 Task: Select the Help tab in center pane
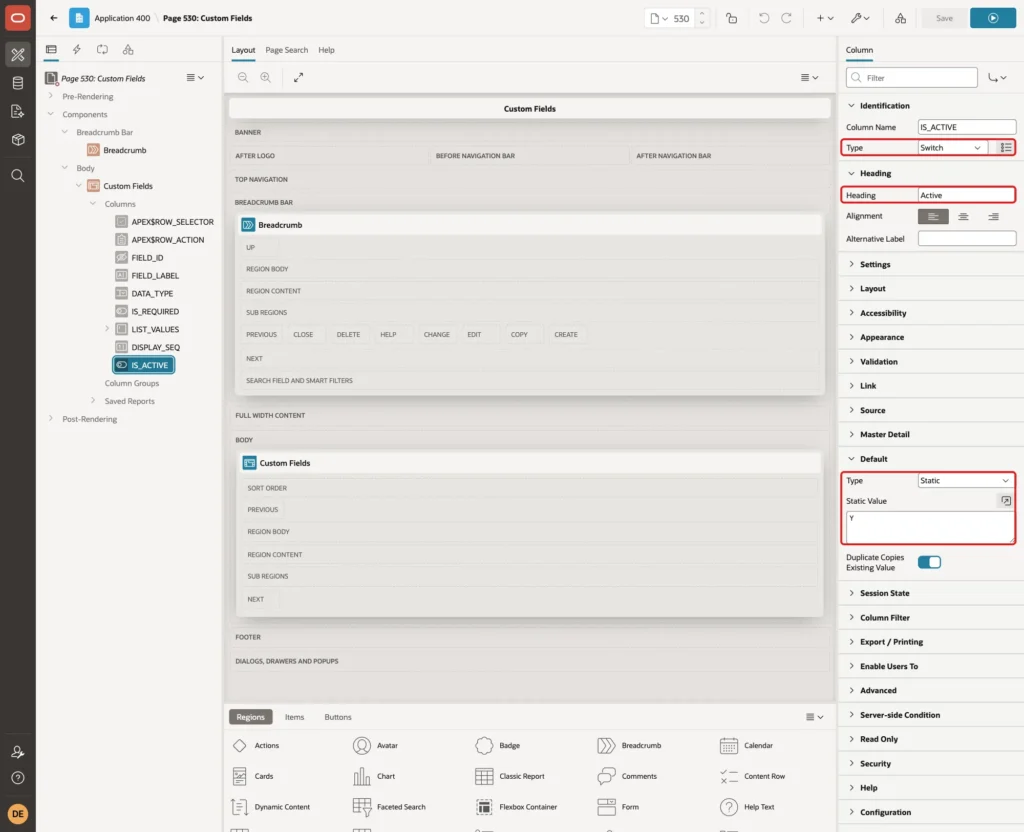[326, 50]
